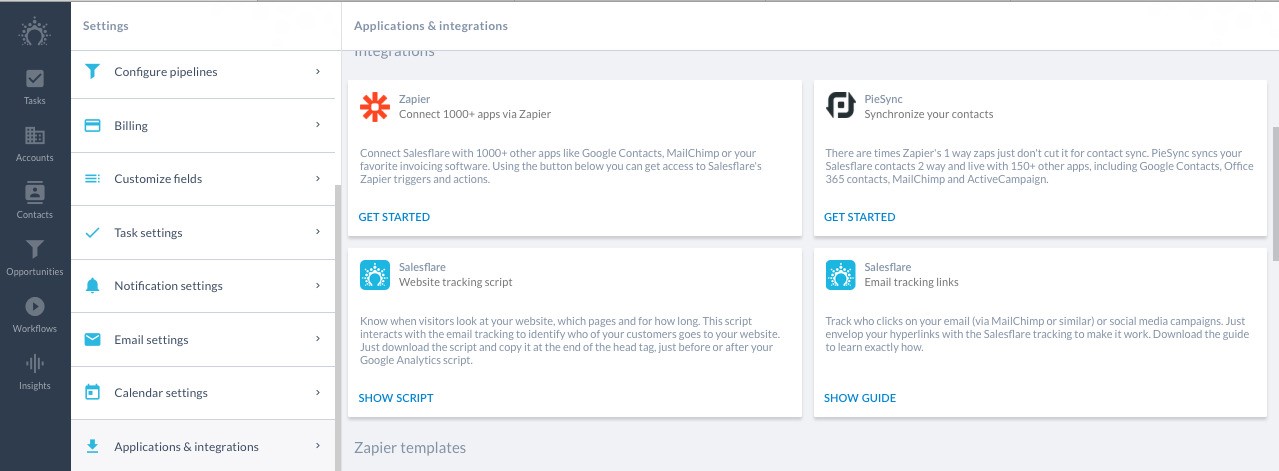The image size is (1279, 471).
Task: Click GET STARTED under PieSync
Action: 859,217
